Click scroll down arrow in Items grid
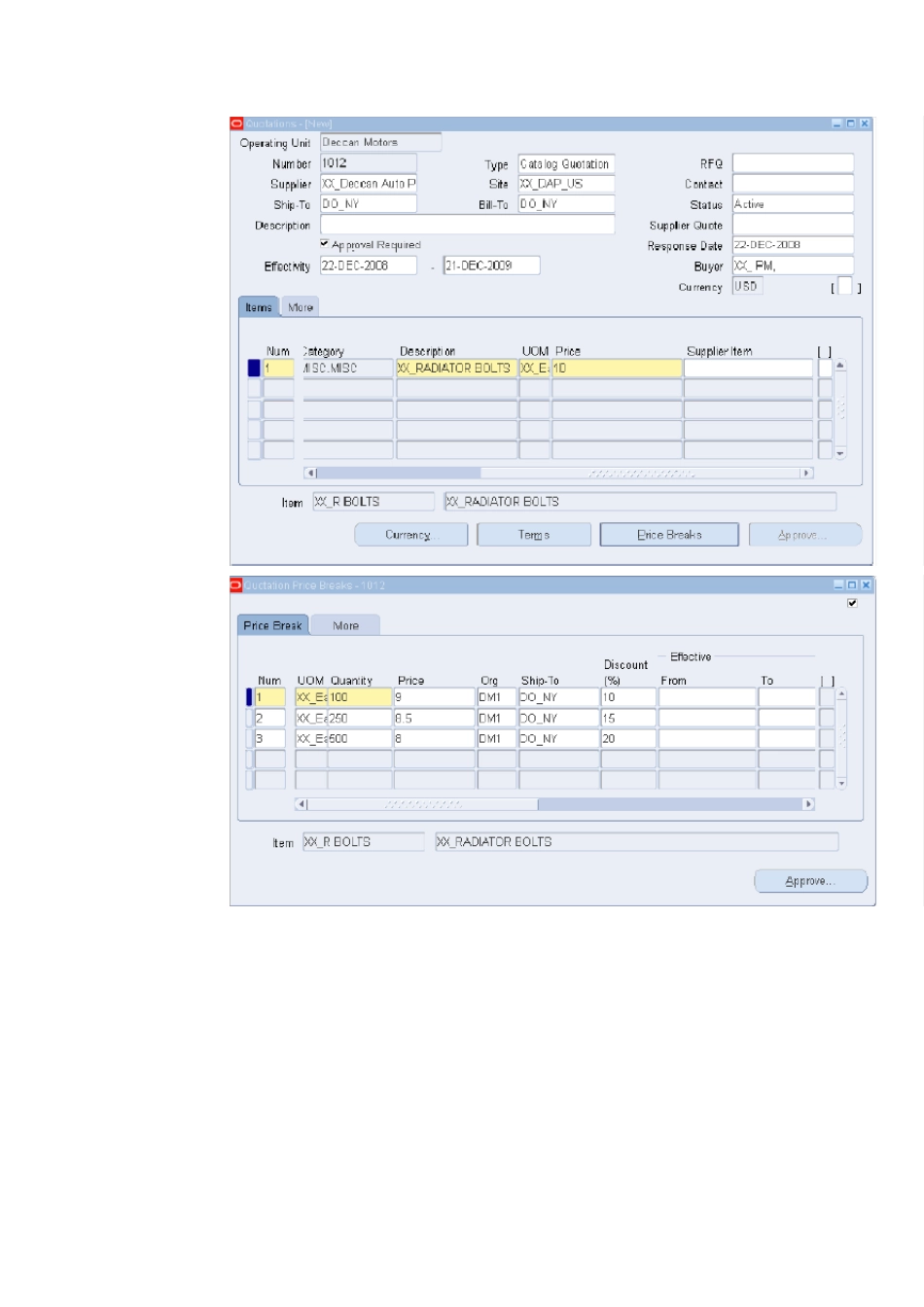 pyautogui.click(x=840, y=453)
